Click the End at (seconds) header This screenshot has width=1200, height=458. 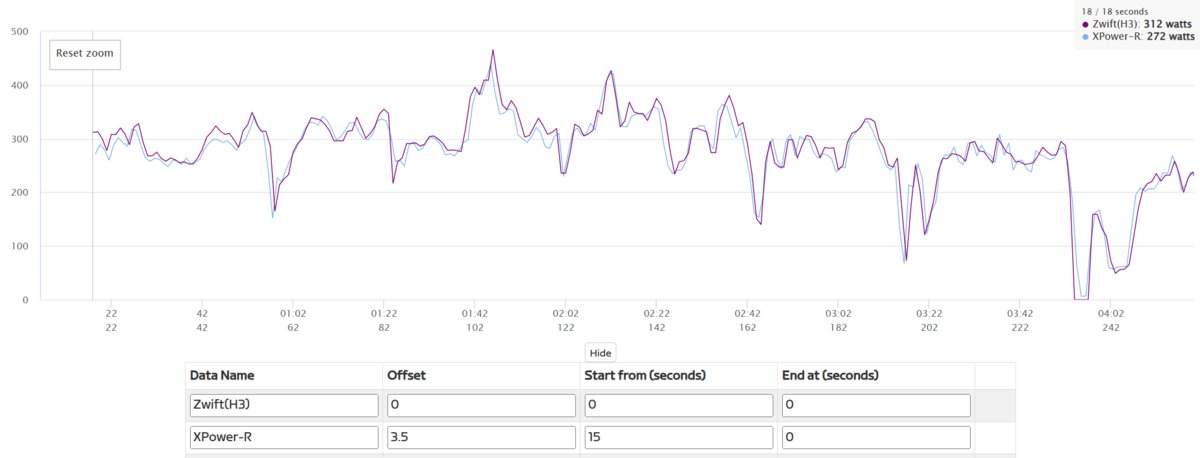(x=829, y=376)
